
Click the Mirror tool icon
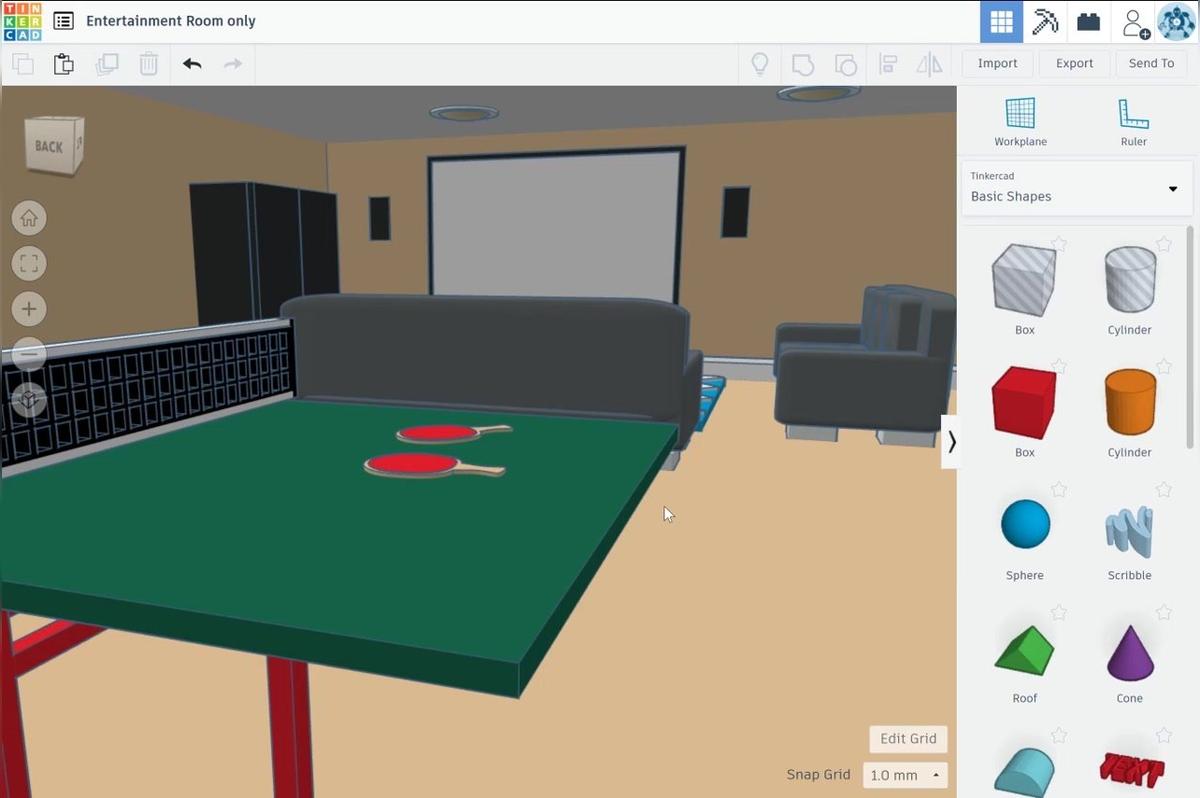click(x=929, y=64)
